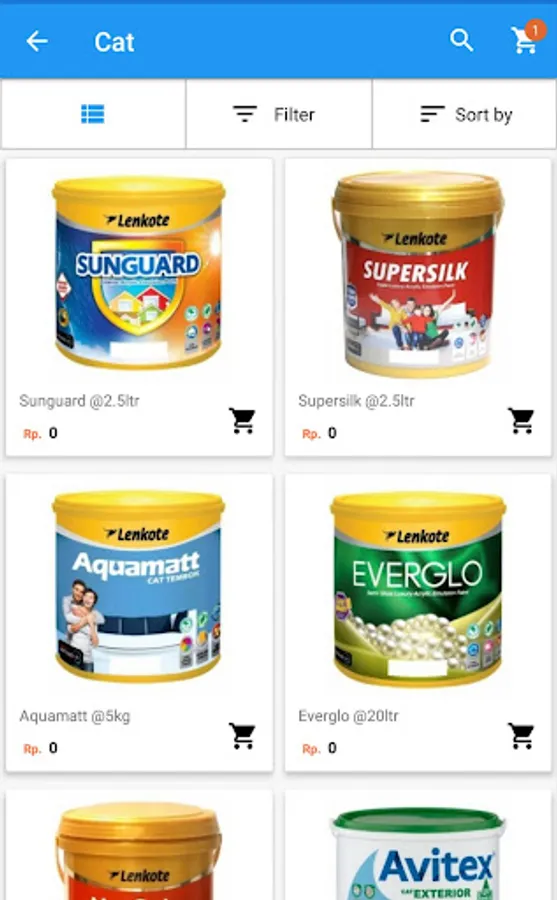557x900 pixels.
Task: Open the Sort by menu
Action: (x=465, y=114)
